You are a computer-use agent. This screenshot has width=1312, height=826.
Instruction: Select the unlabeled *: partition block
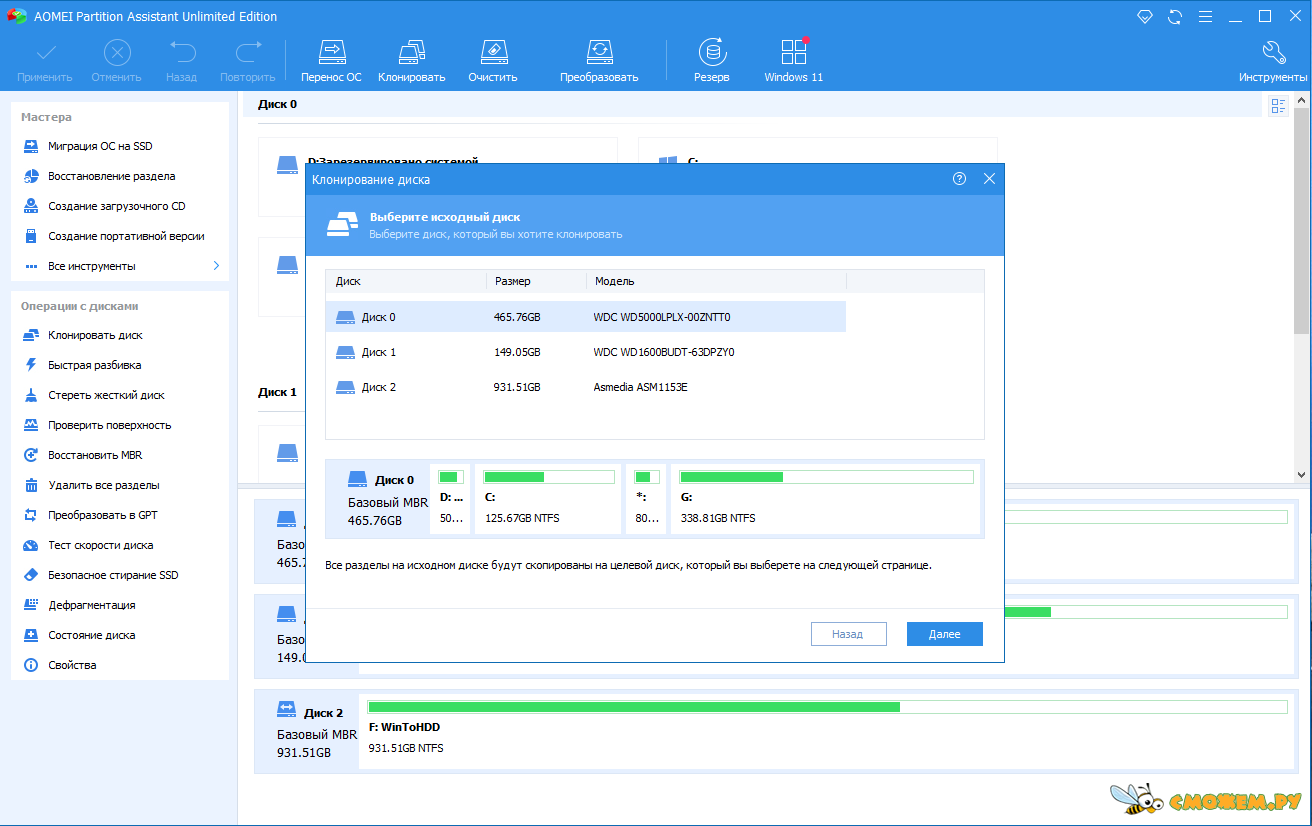tap(646, 498)
